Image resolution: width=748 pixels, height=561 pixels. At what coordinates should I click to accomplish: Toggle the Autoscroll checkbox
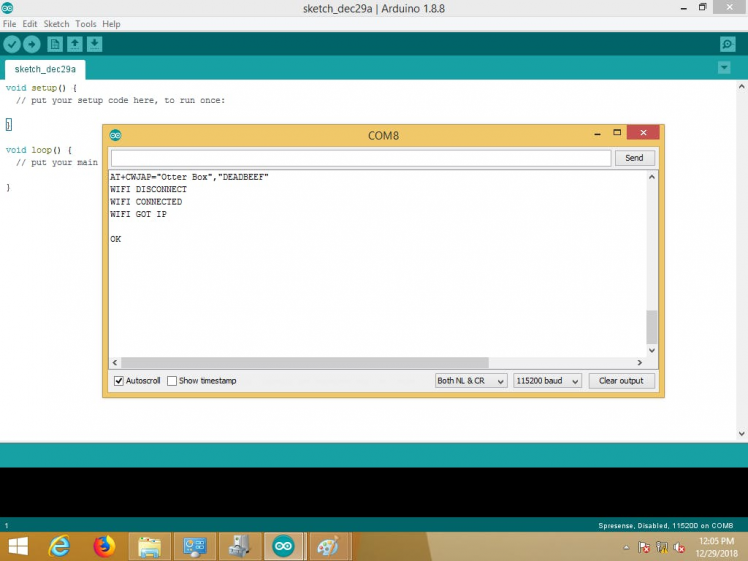tap(119, 381)
